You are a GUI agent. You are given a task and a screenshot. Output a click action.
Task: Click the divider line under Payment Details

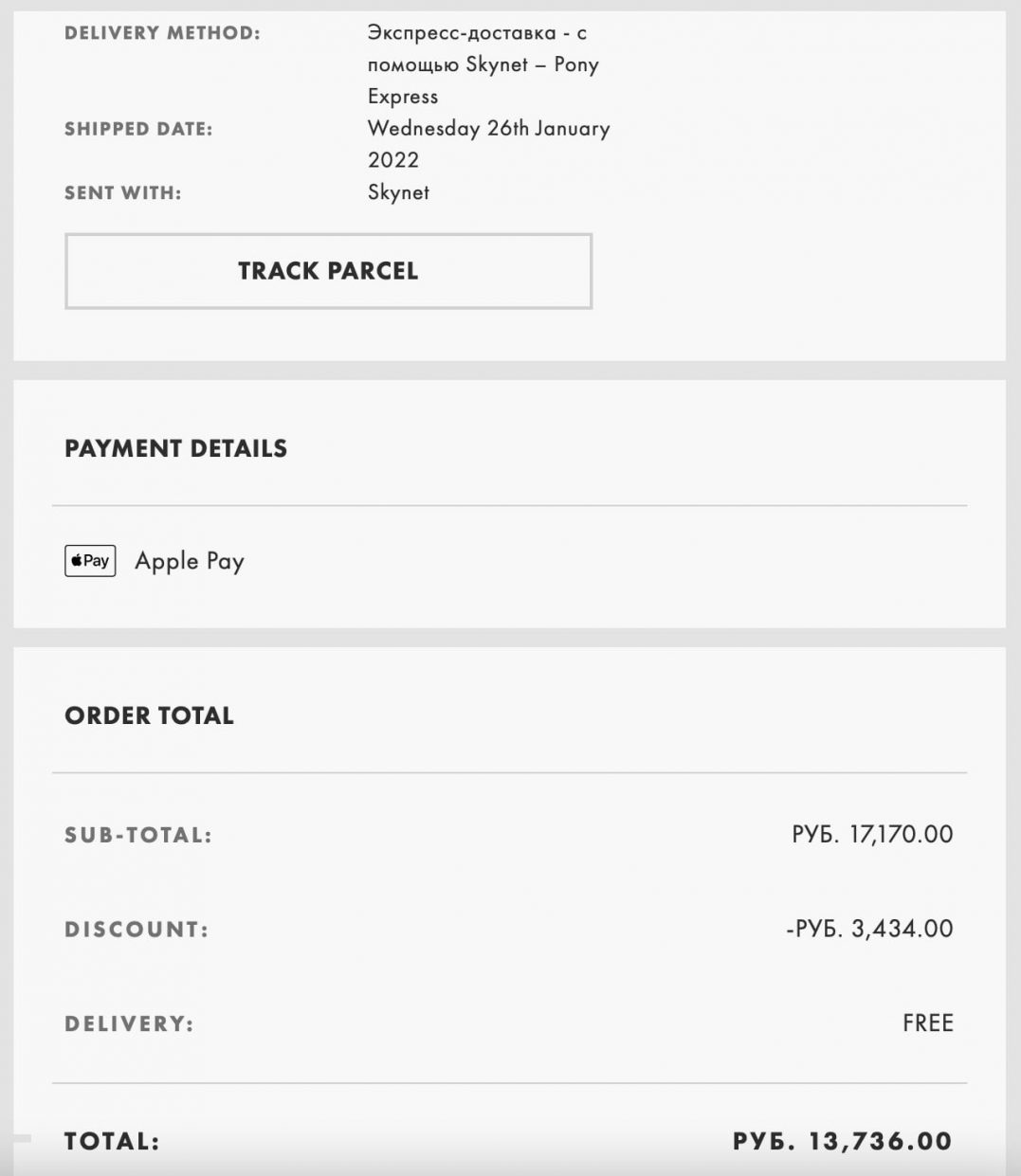[x=509, y=506]
